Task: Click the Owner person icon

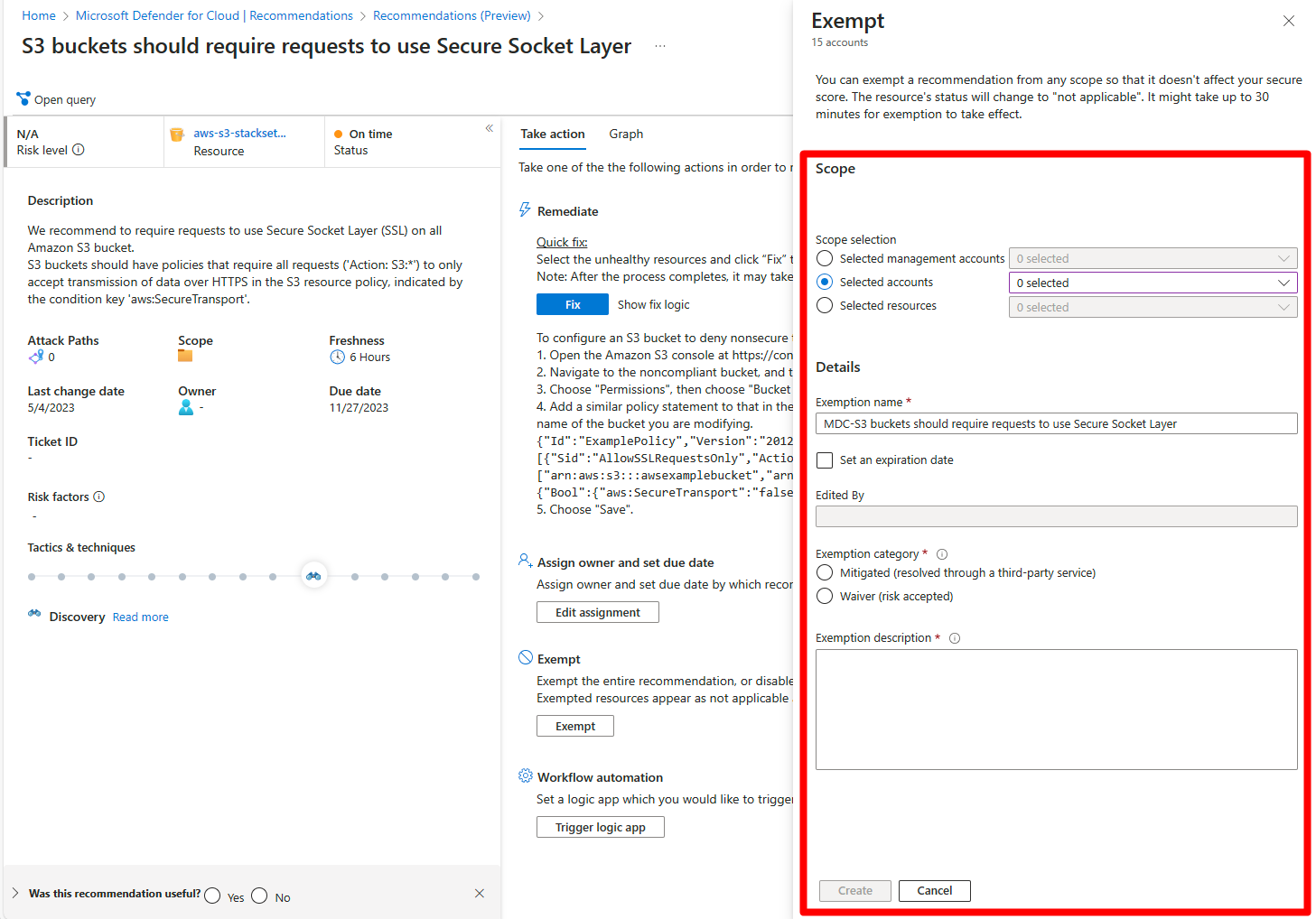Action: pos(186,408)
